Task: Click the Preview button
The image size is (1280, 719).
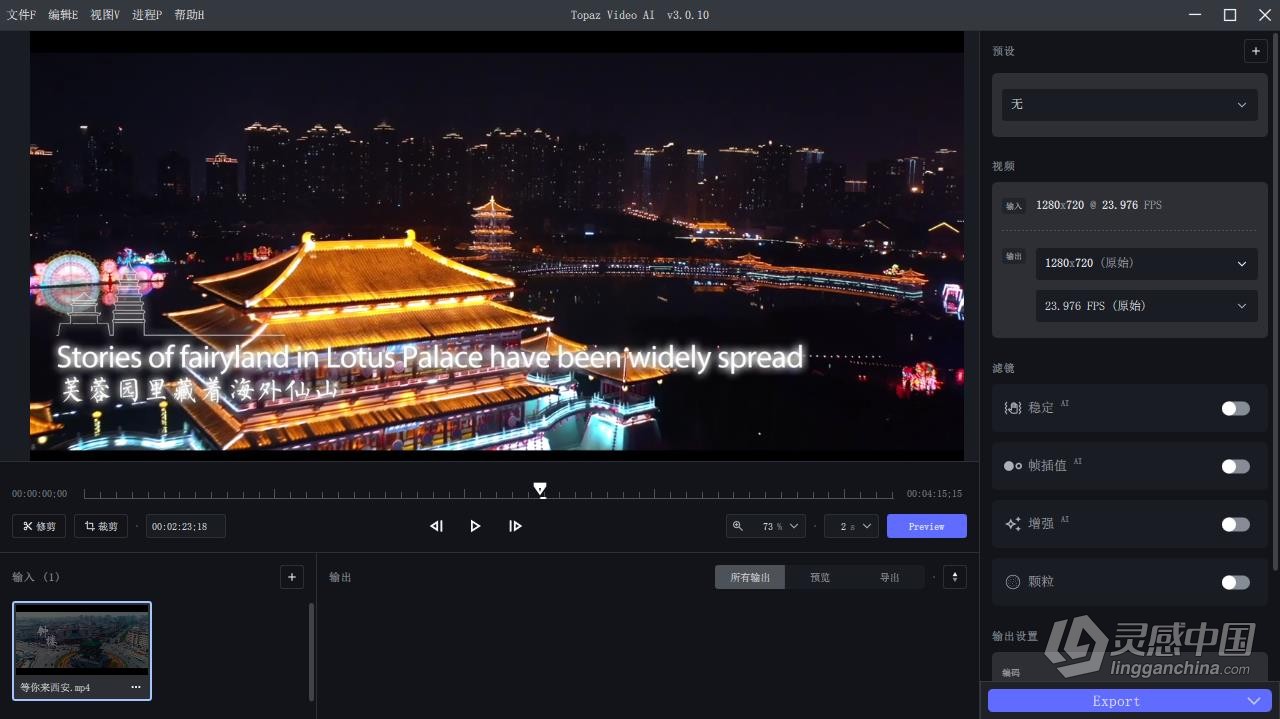Action: pos(926,525)
